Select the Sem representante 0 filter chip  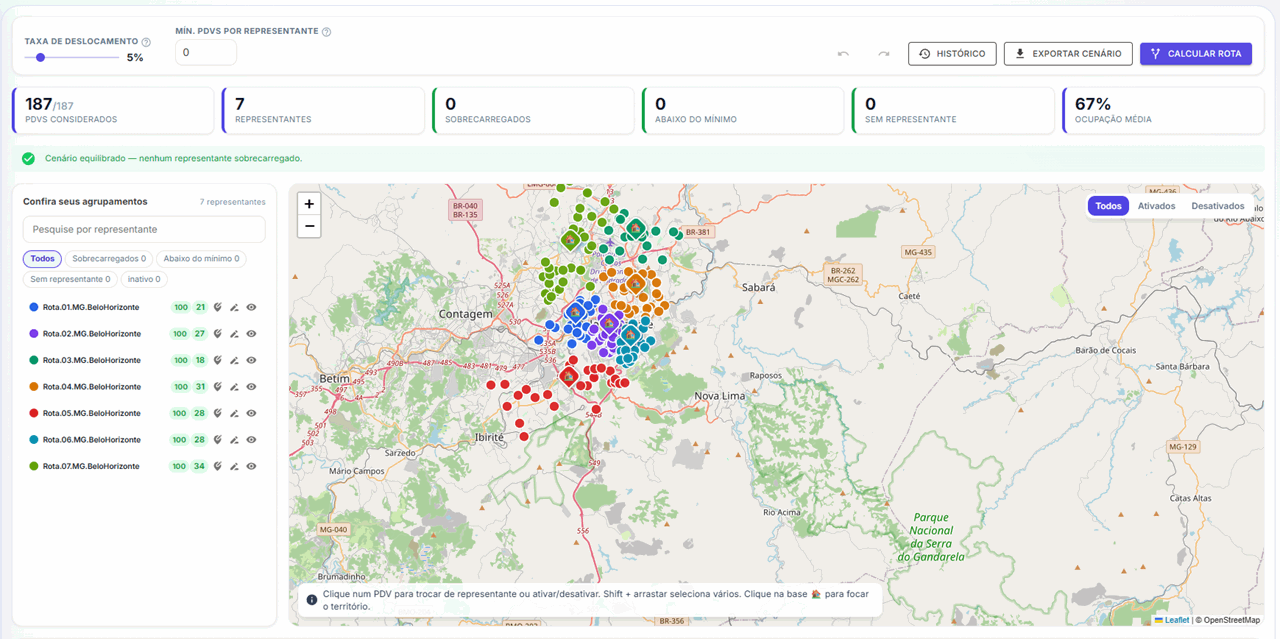click(70, 280)
